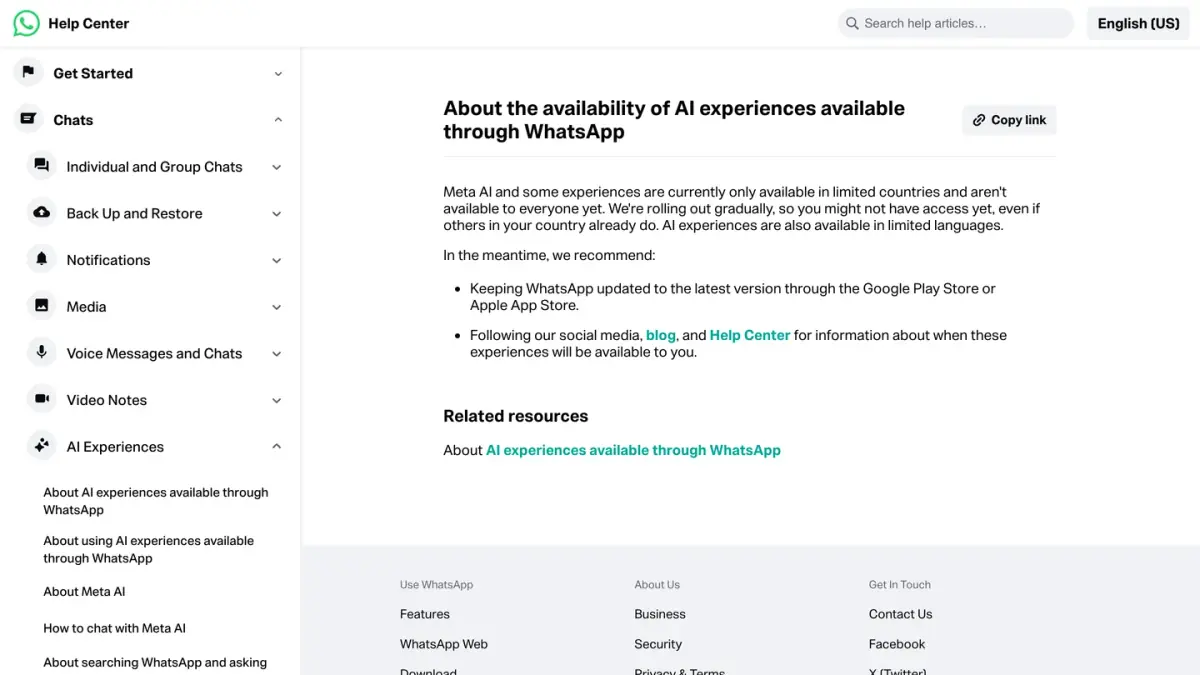
Task: Open 'About searching WhatsApp and asking' article
Action: point(155,662)
